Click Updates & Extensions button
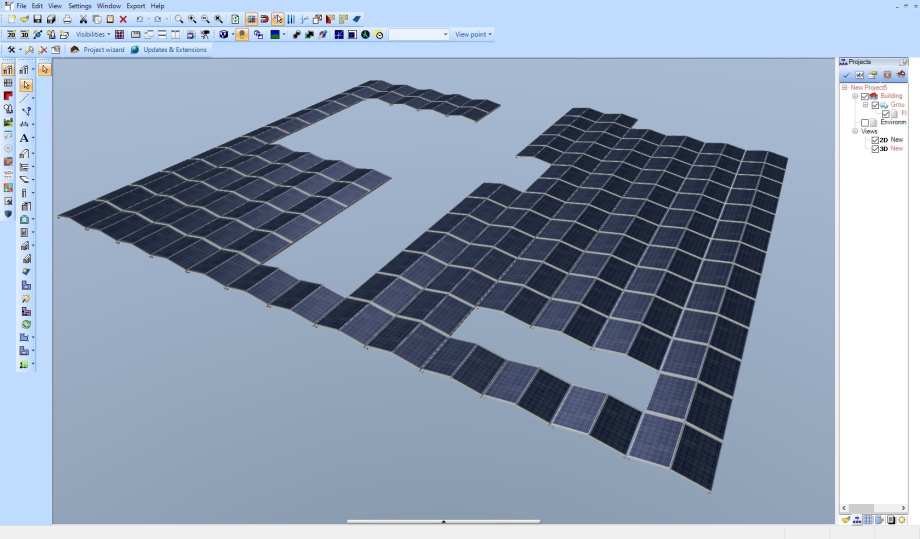The image size is (920, 539). (170, 49)
